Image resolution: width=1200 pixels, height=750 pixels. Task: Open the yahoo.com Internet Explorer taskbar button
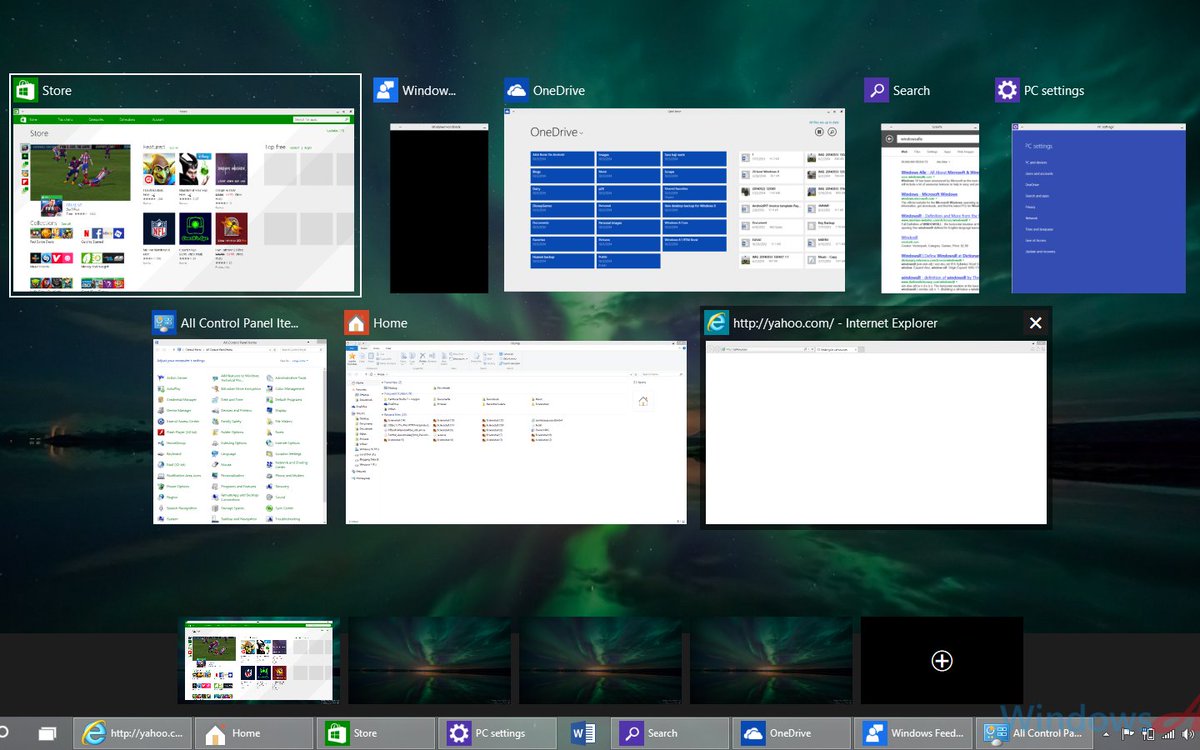point(132,733)
